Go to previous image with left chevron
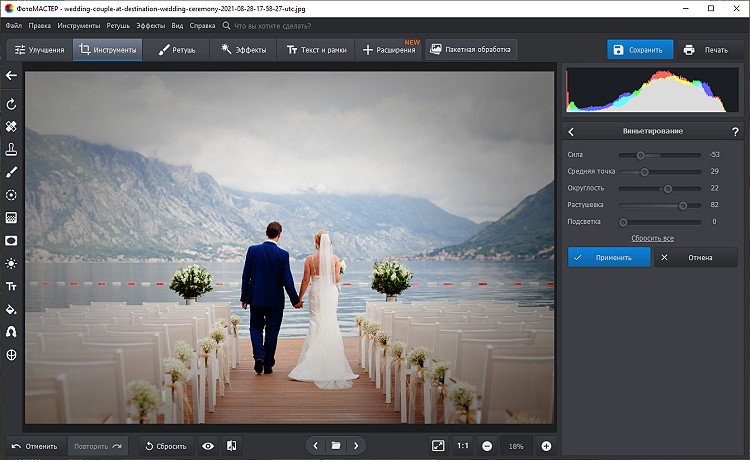 pos(316,445)
